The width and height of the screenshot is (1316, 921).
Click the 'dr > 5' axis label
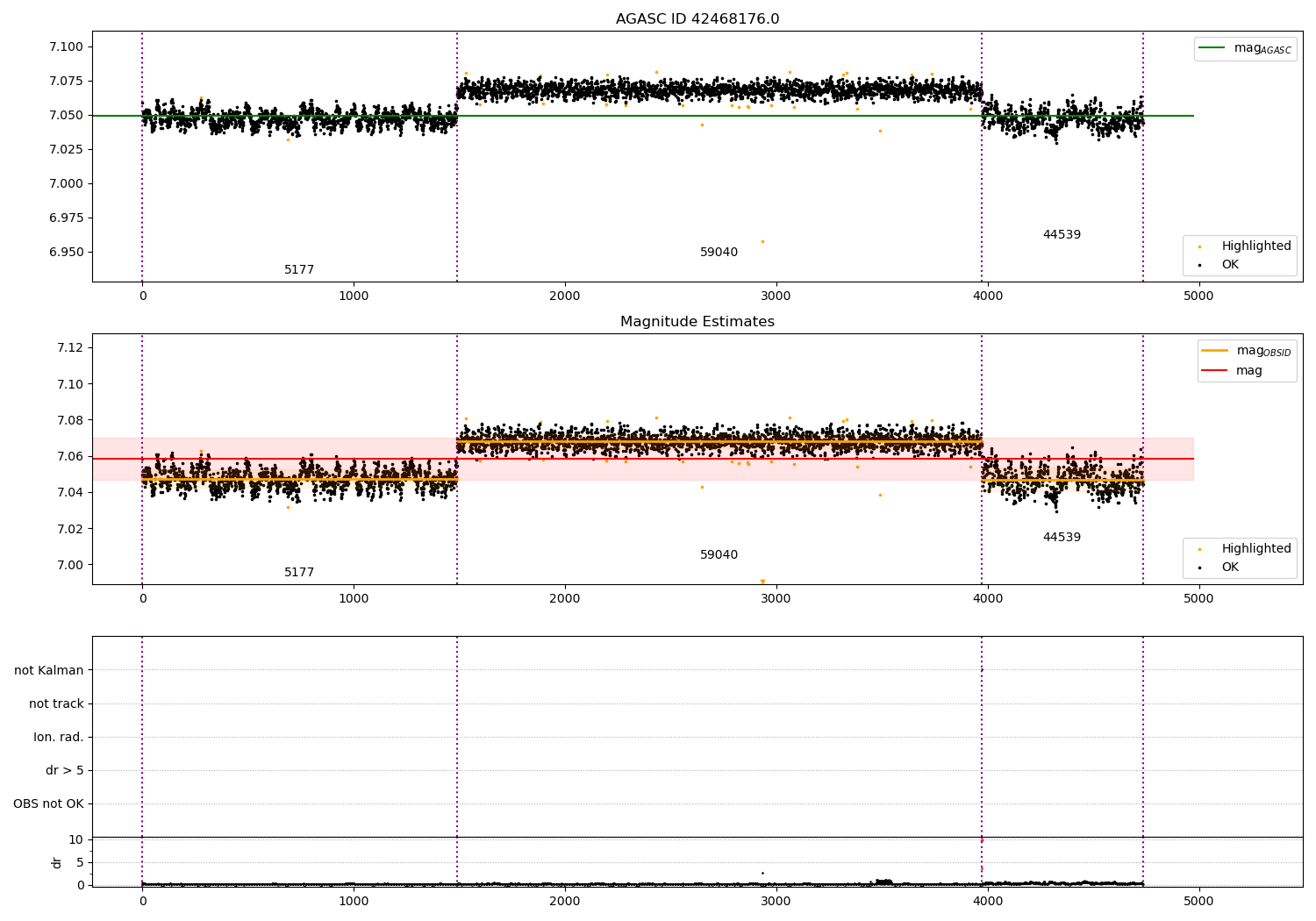[x=65, y=771]
